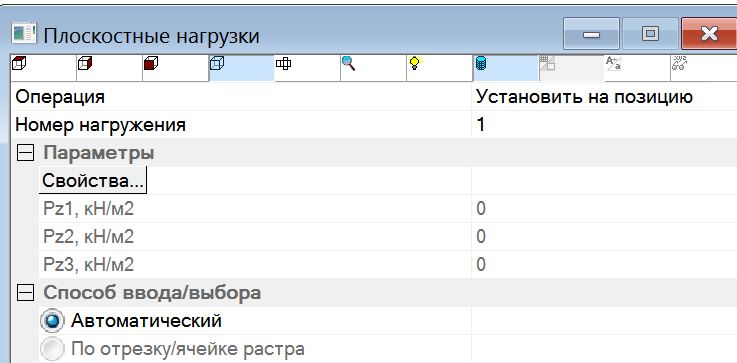Click the magnifying glass icon
Image resolution: width=737 pixels, height=363 pixels.
pos(348,63)
